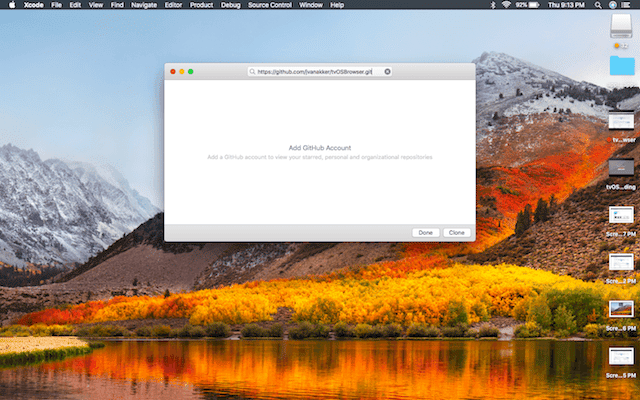Select the hard drive icon on the desktop
640x400 pixels.
pyautogui.click(x=621, y=26)
